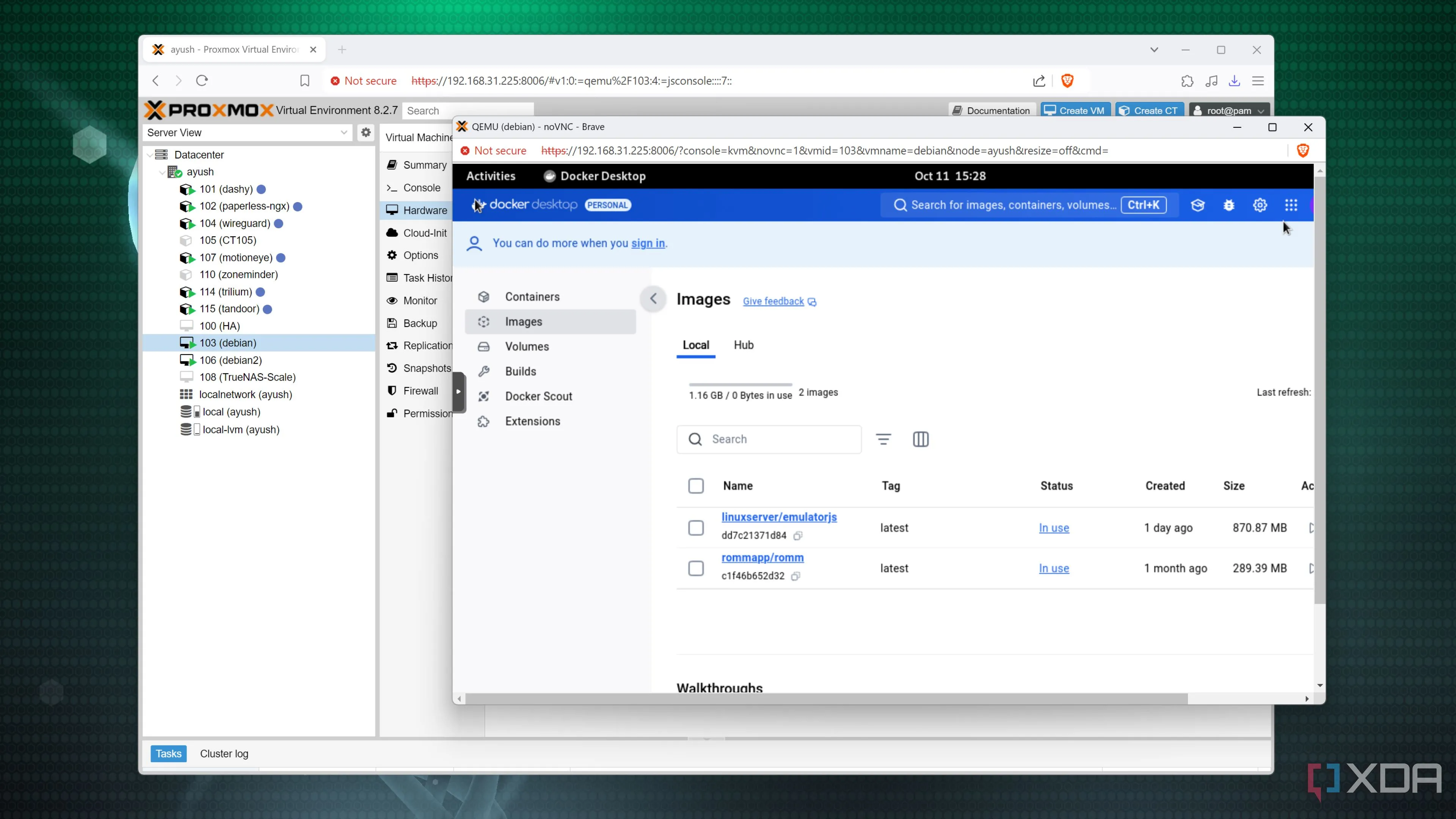Open linuxserver/emulatorjs image link
The width and height of the screenshot is (1456, 819).
pos(779,517)
